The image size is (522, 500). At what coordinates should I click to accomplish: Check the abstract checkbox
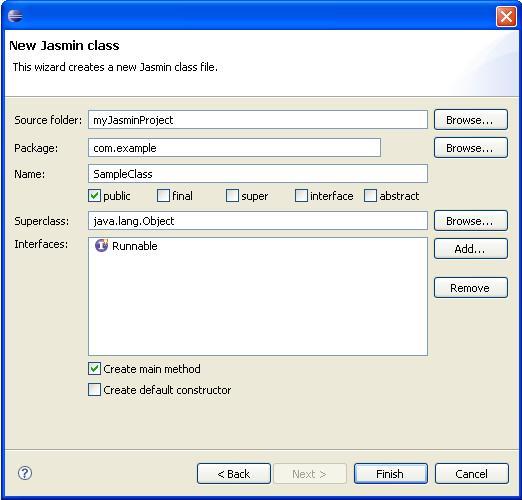click(x=370, y=196)
